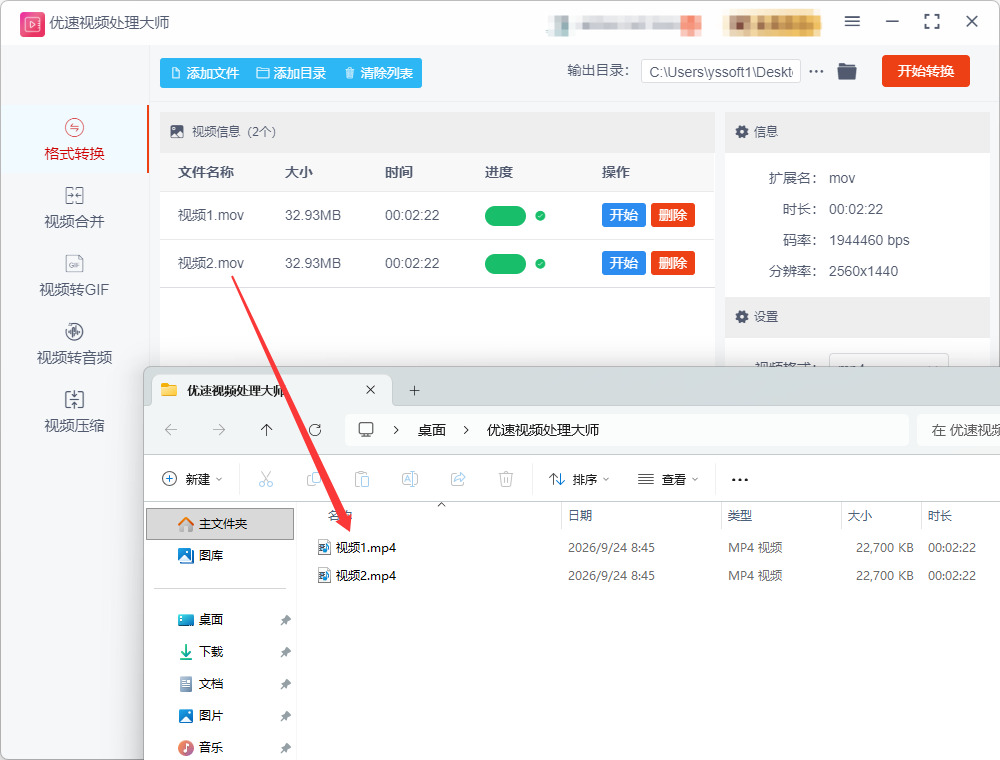Click the Paste icon in Explorer toolbar
Viewport: 1000px width, 760px height.
coord(362,479)
